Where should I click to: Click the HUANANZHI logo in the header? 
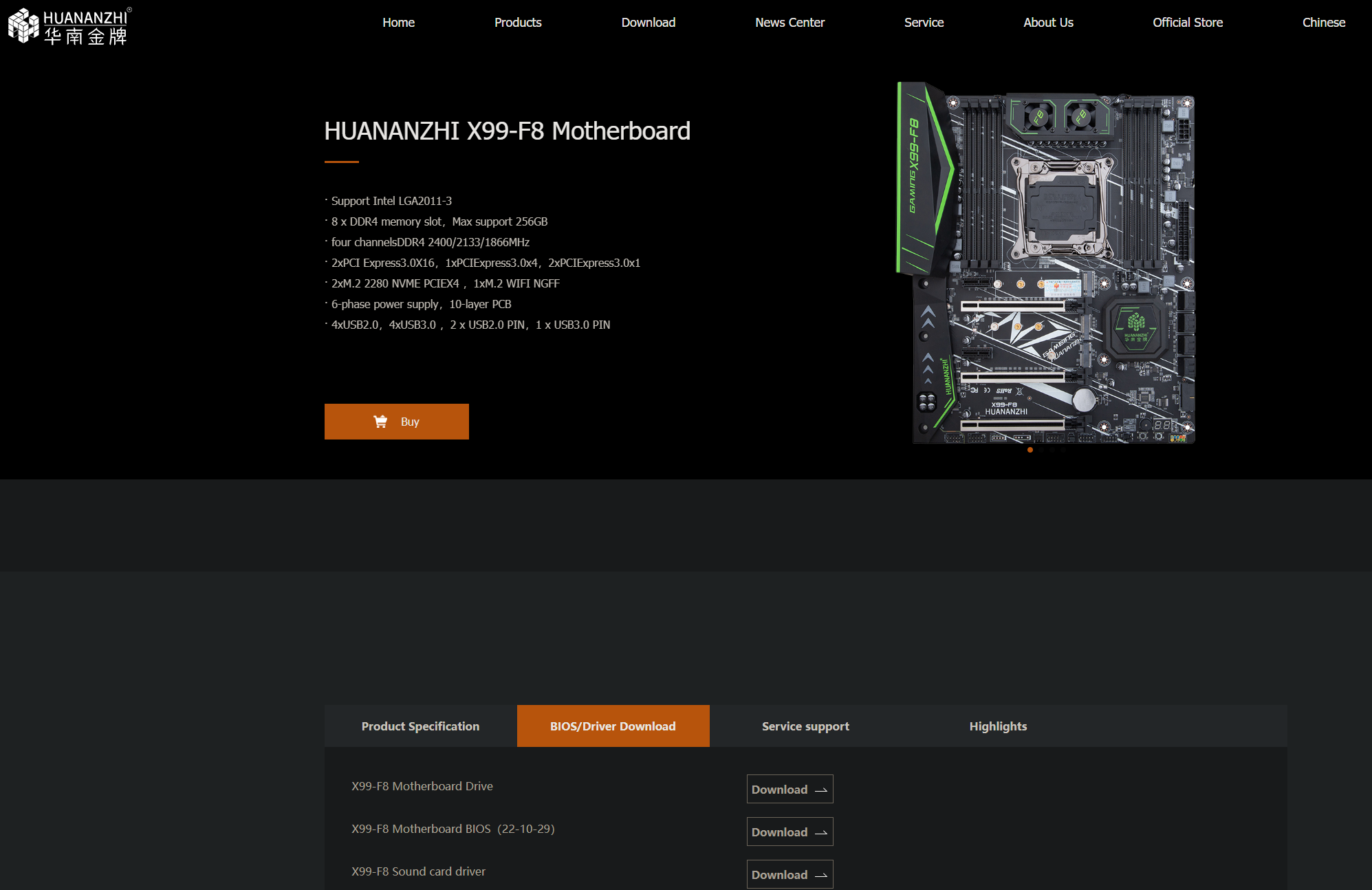69,26
